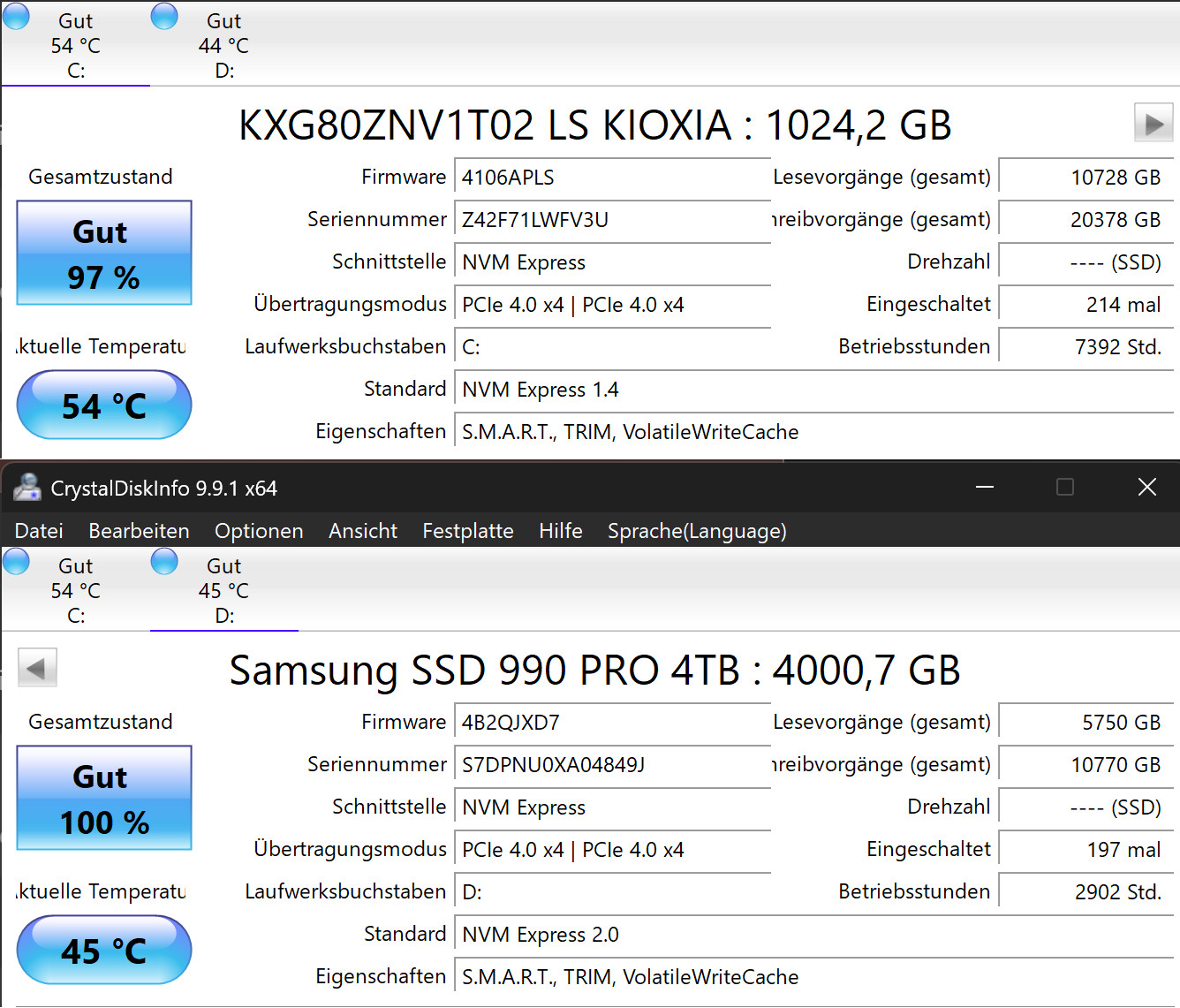Click Schnittstelle value in the Samsung window
The image size is (1180, 1008).
coord(612,807)
